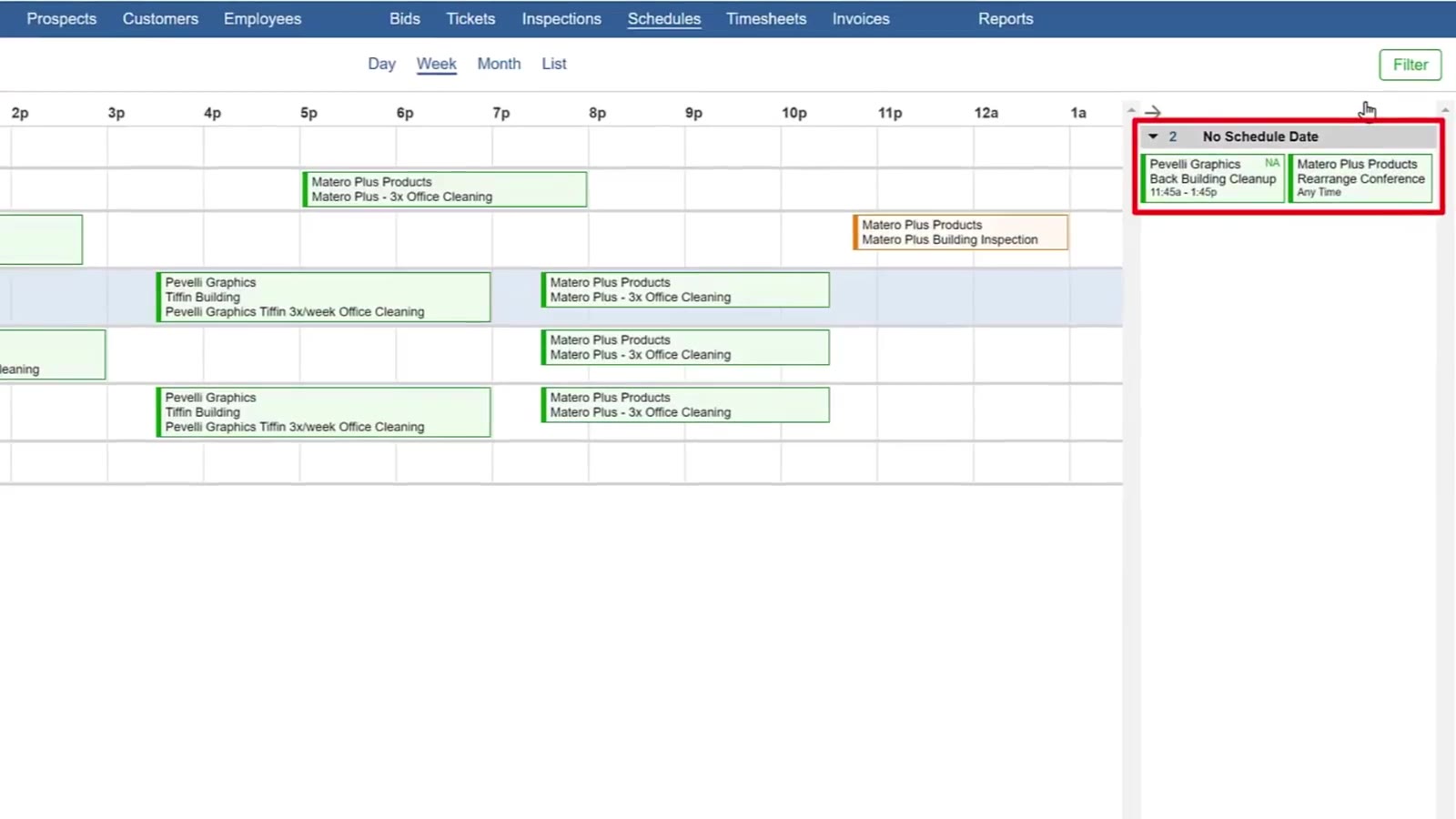Switch to List view

pos(554,64)
